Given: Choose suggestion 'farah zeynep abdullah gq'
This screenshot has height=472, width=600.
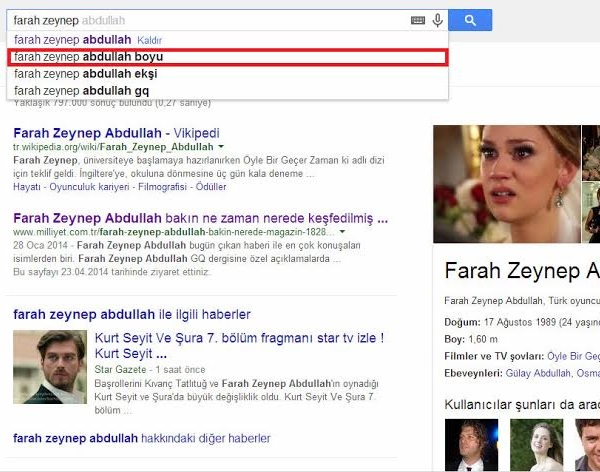Looking at the screenshot, I should click(82, 91).
